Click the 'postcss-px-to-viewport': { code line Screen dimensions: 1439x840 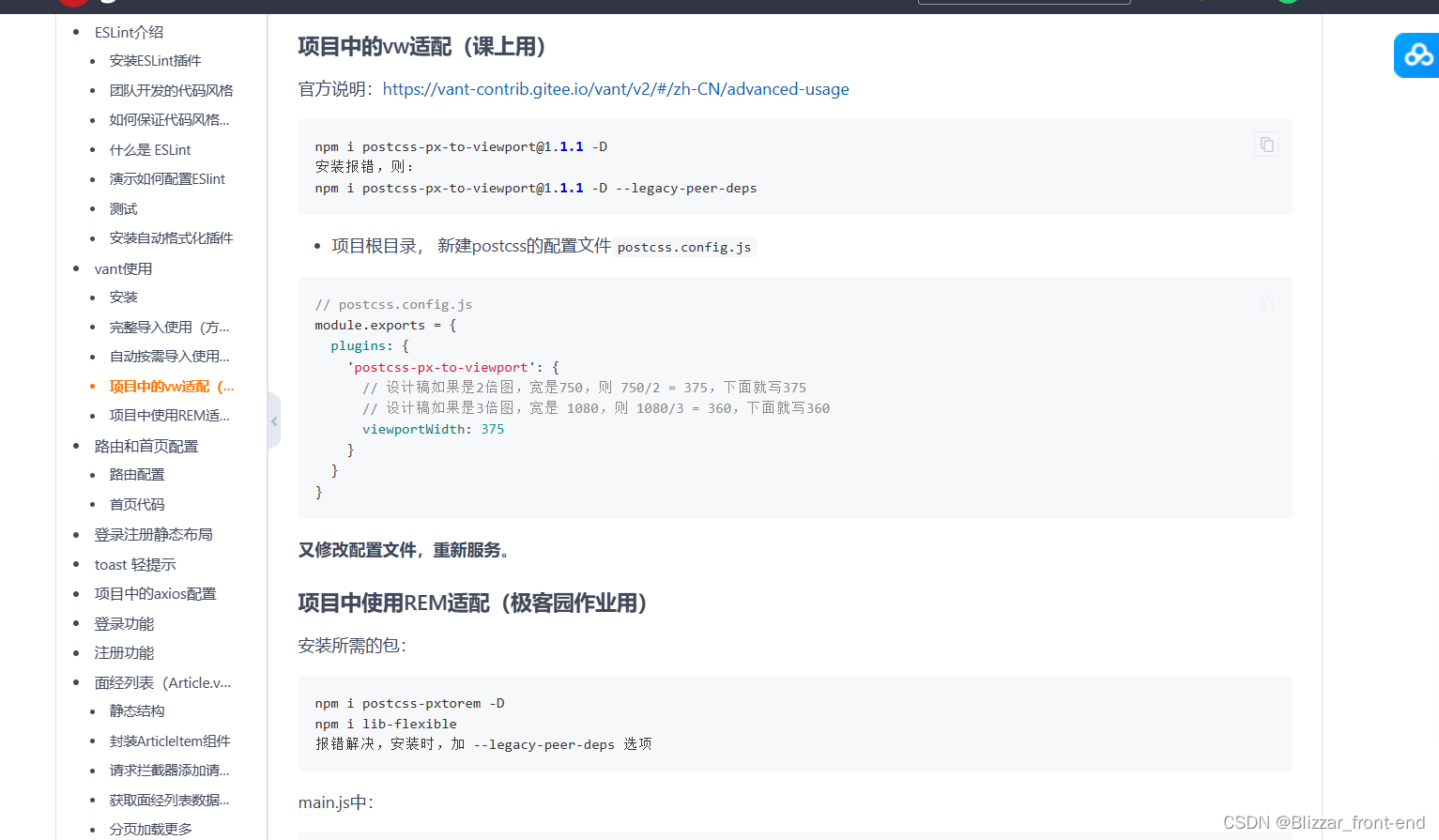453,367
